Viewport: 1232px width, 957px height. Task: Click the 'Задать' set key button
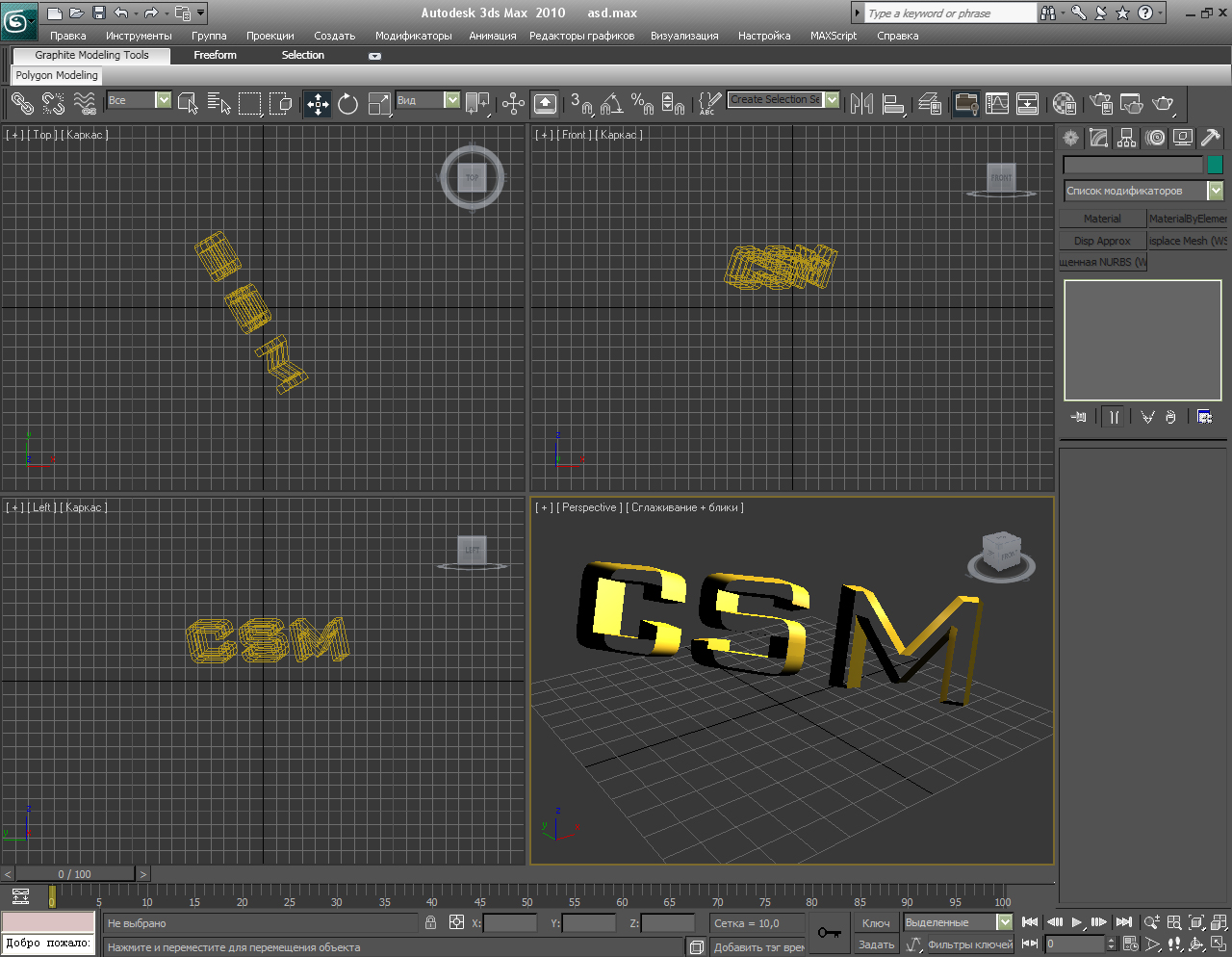point(876,944)
